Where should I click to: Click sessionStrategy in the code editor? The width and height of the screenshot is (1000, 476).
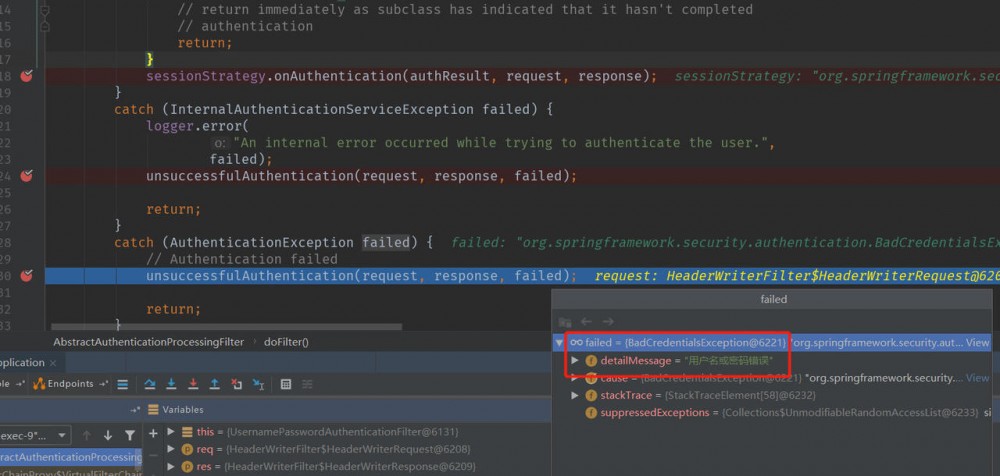(x=205, y=77)
